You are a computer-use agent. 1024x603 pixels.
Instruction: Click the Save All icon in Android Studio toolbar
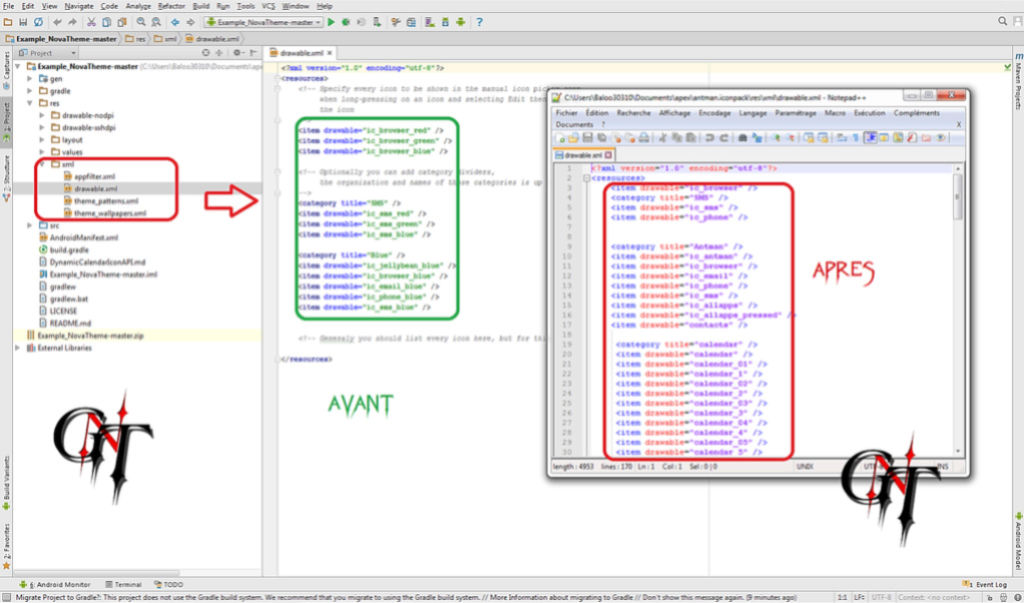point(23,22)
